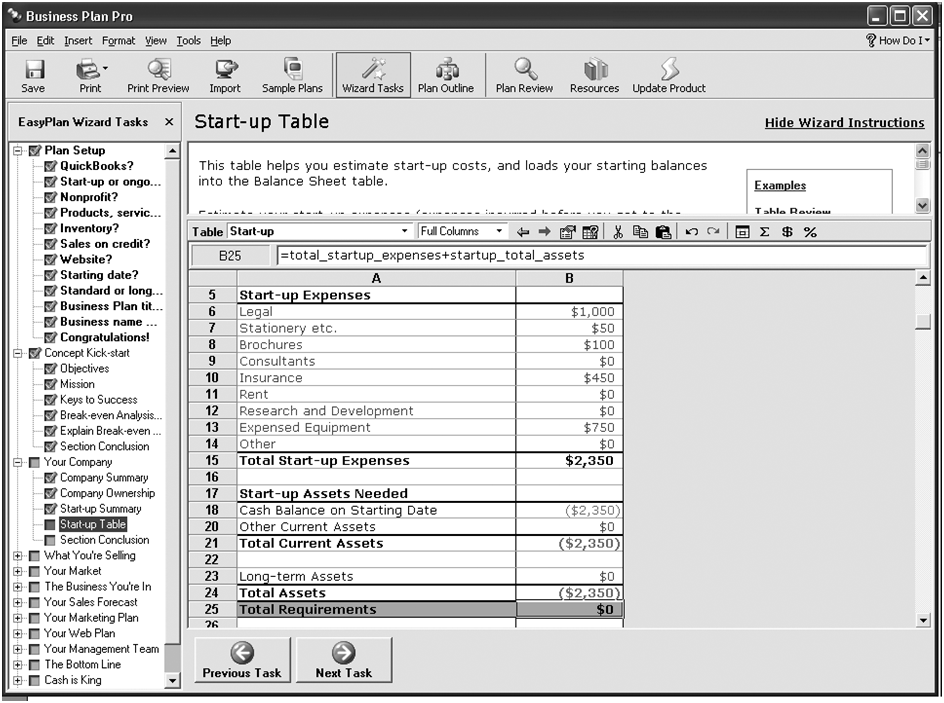
Task: Open the View menu
Action: click(x=155, y=40)
